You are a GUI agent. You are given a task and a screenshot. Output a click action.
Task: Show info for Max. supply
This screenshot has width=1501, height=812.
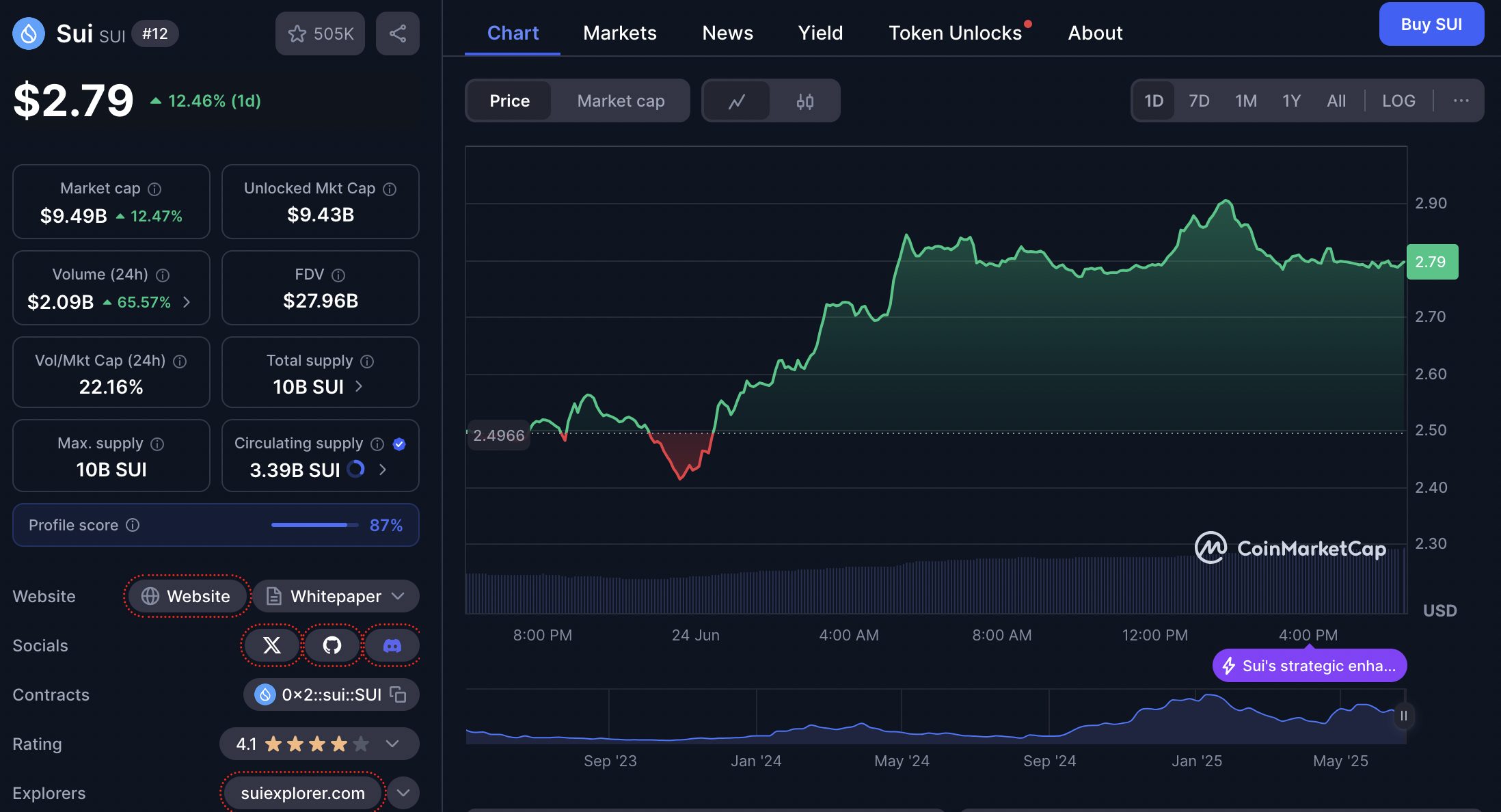coord(157,444)
